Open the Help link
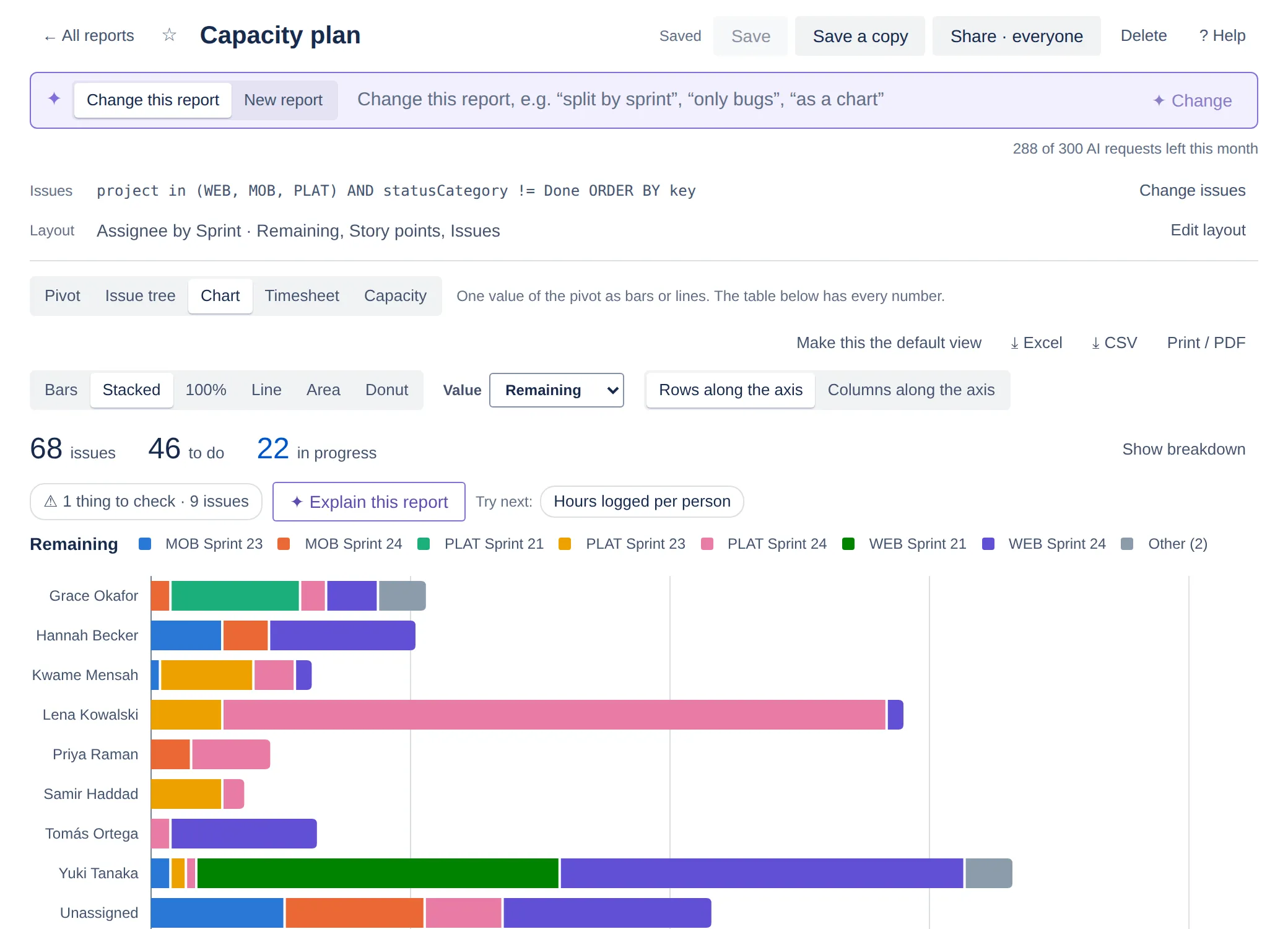 tap(1222, 36)
